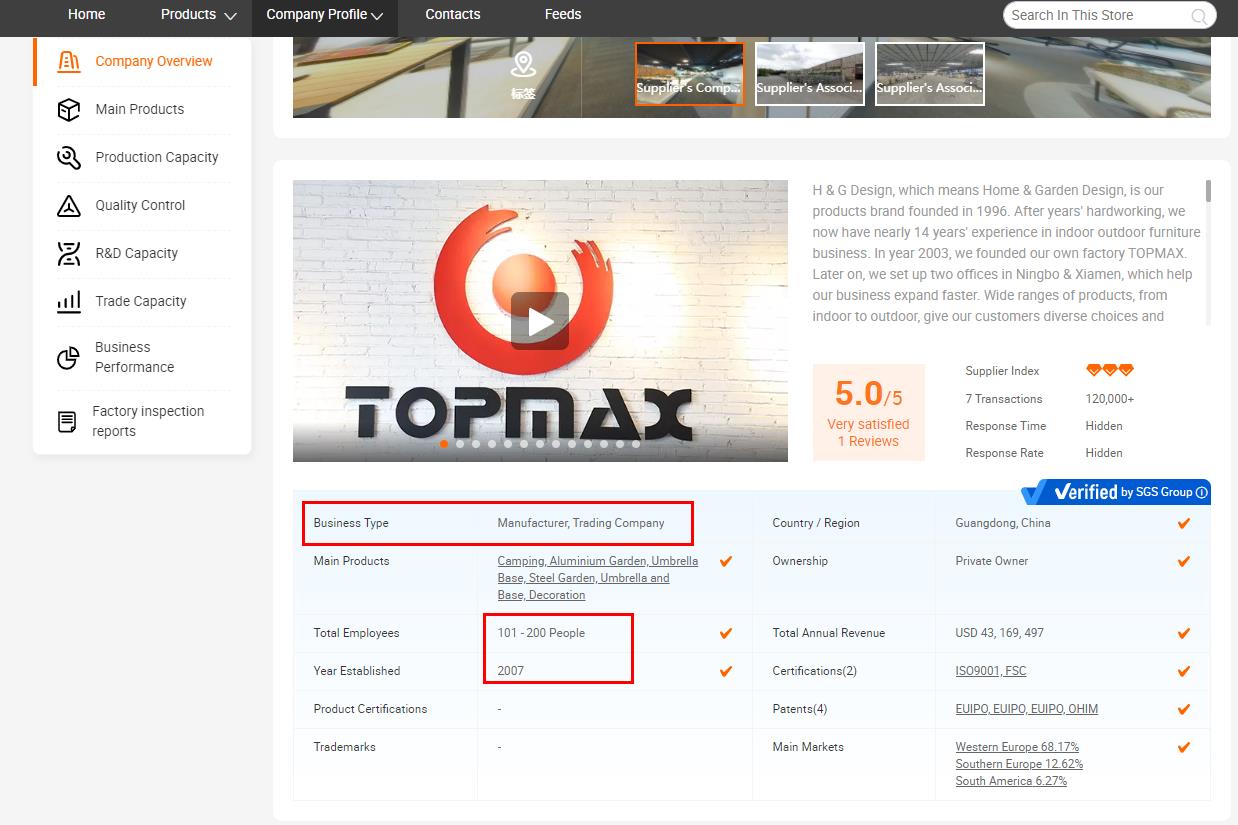Viewport: 1238px width, 825px height.
Task: Click the Company Overview building icon
Action: pos(69,61)
